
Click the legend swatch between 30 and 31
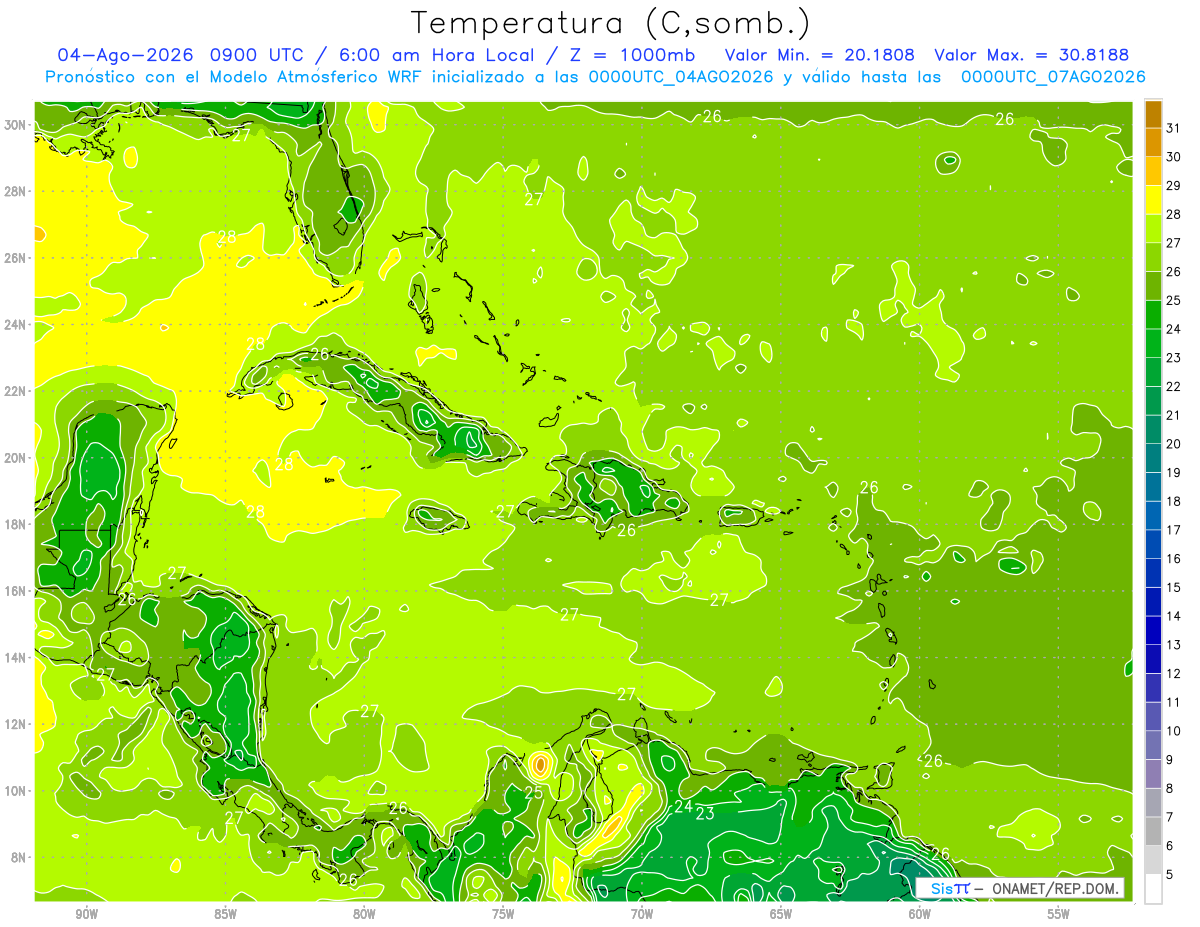pos(1153,142)
